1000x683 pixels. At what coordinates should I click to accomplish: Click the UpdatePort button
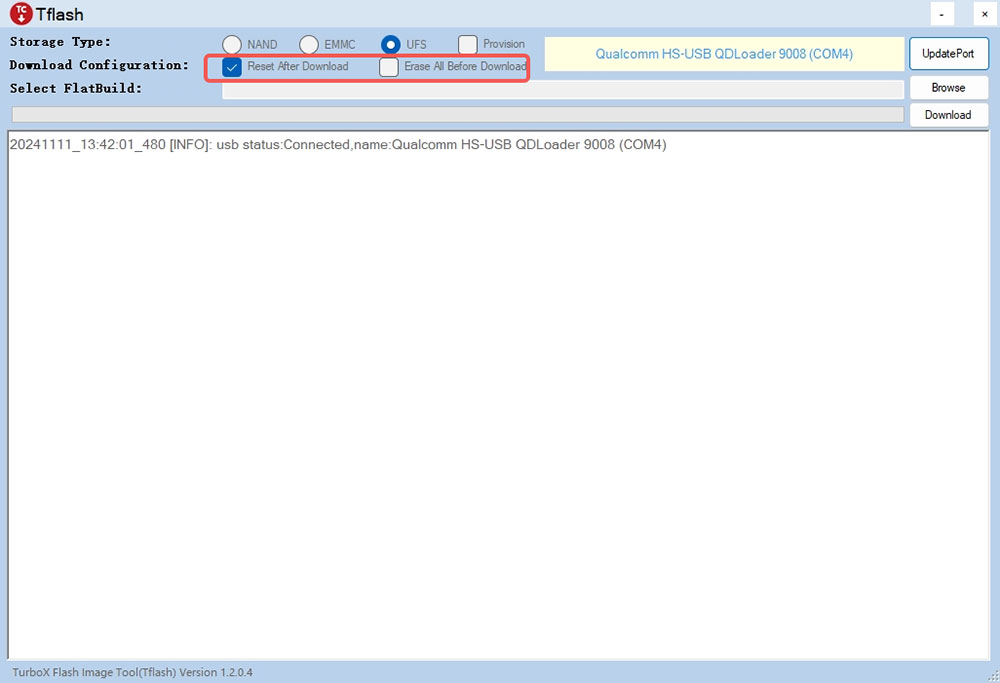click(x=948, y=54)
